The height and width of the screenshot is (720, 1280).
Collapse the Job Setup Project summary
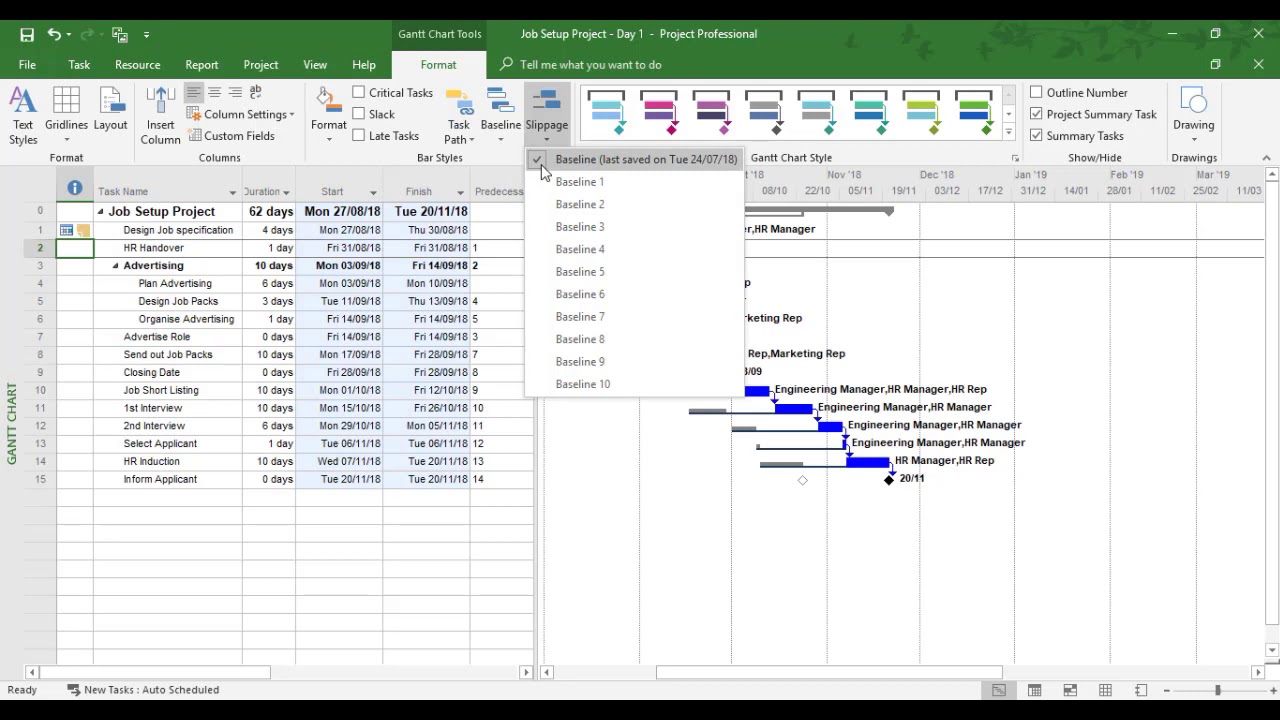pyautogui.click(x=100, y=212)
